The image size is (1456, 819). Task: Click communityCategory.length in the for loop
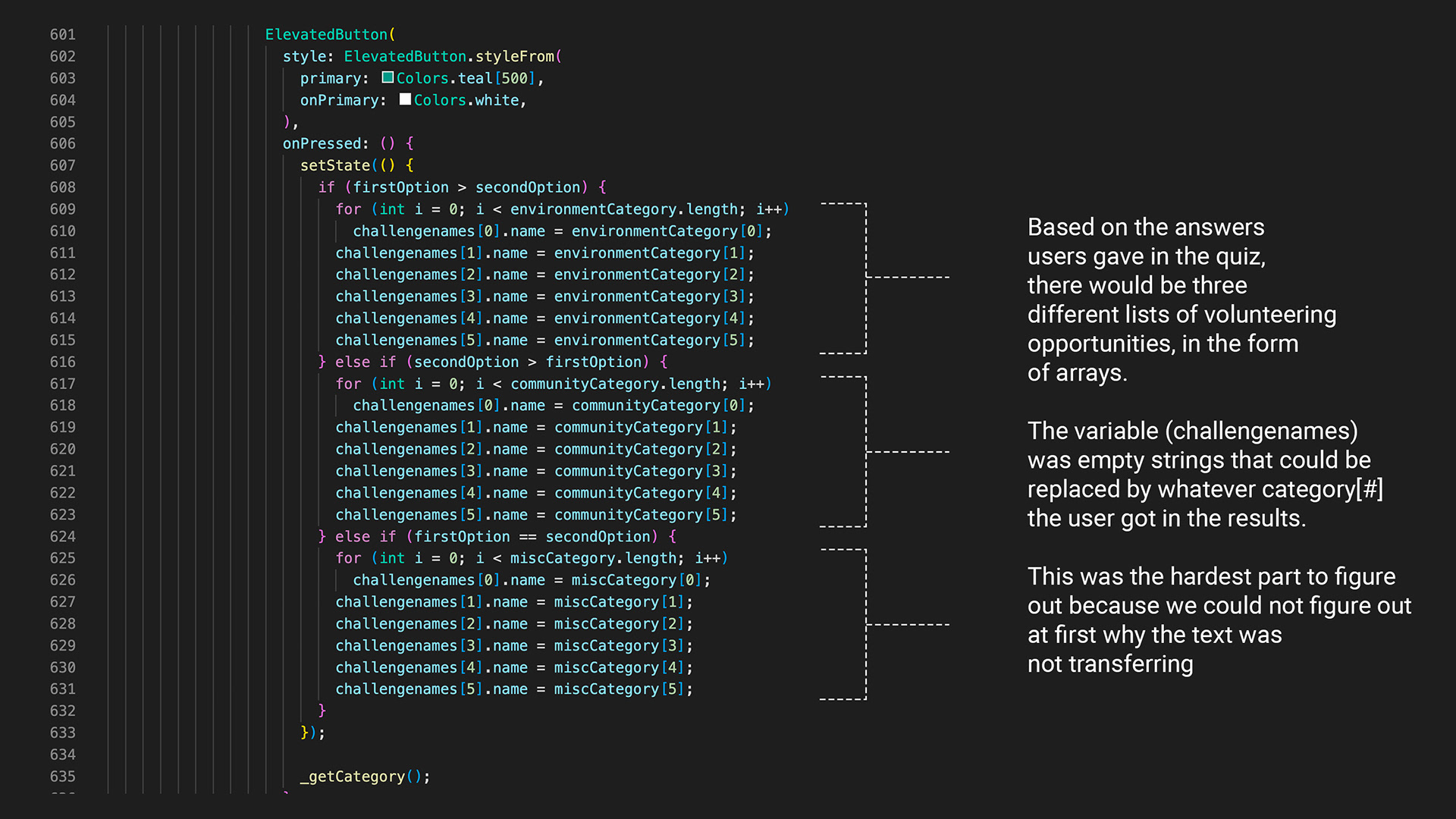click(x=615, y=384)
